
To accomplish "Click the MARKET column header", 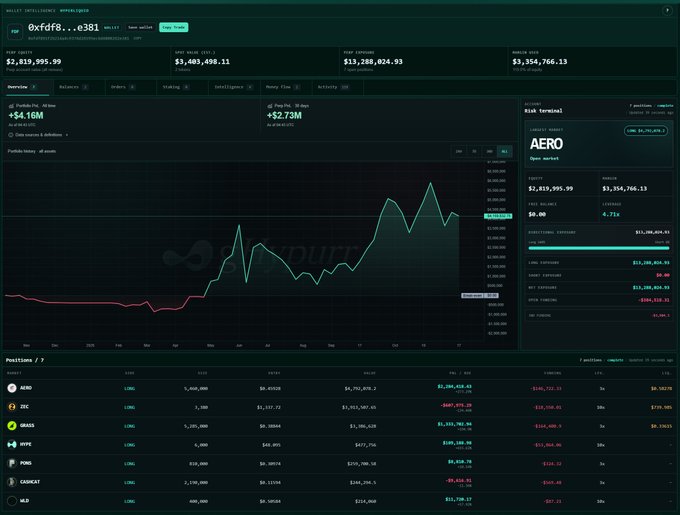I will click(14, 373).
